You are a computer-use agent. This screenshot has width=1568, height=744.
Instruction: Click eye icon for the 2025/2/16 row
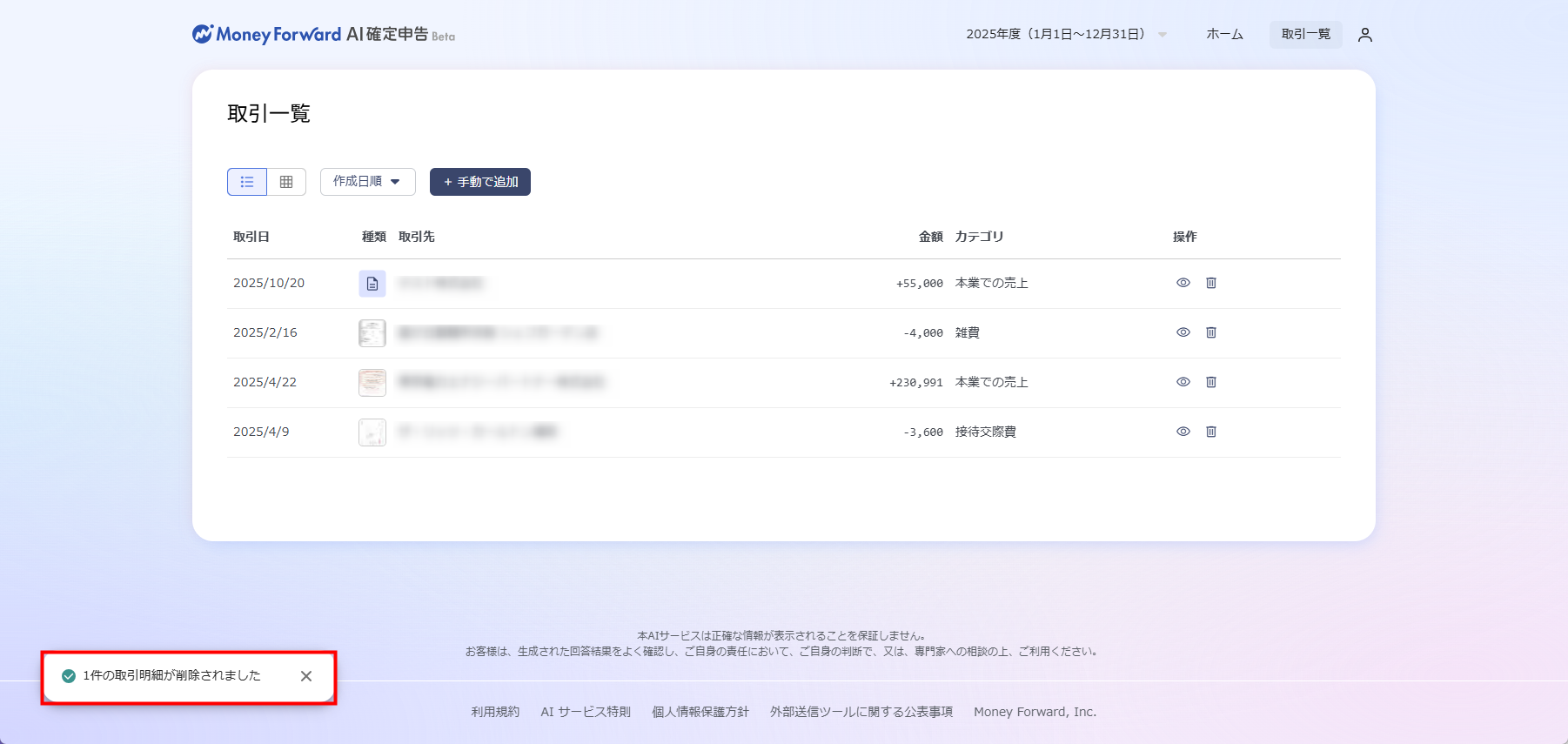click(1183, 332)
